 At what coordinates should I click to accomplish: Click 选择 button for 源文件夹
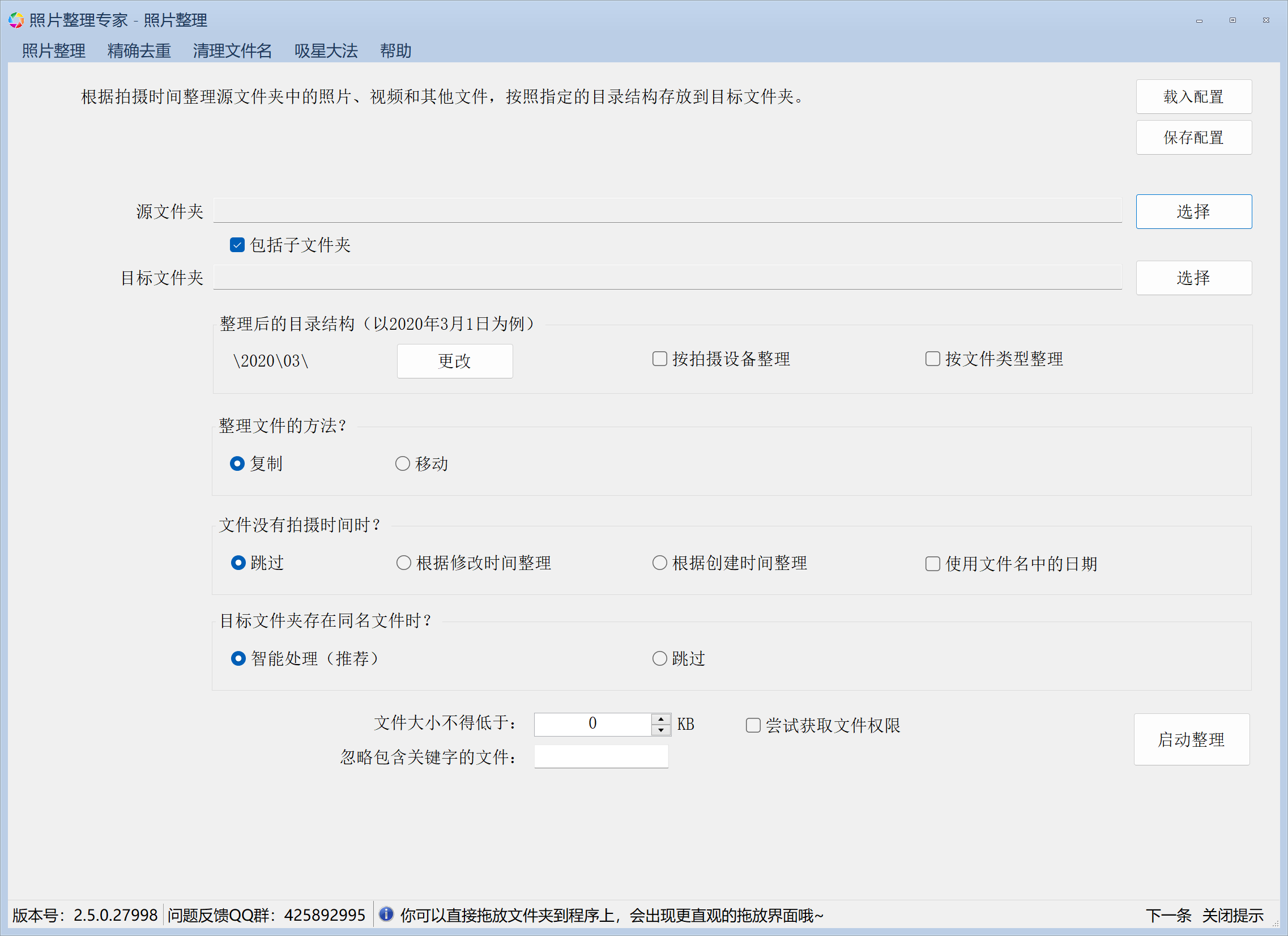pyautogui.click(x=1193, y=212)
